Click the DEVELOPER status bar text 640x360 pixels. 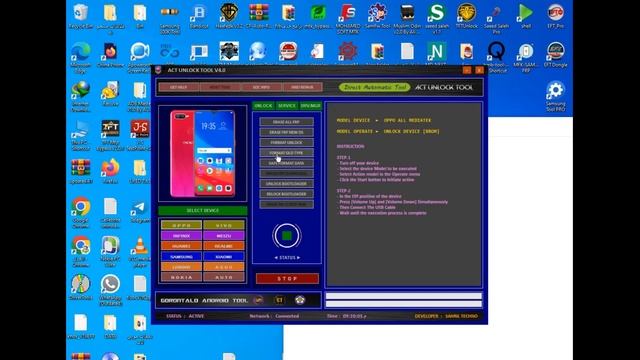coord(446,316)
